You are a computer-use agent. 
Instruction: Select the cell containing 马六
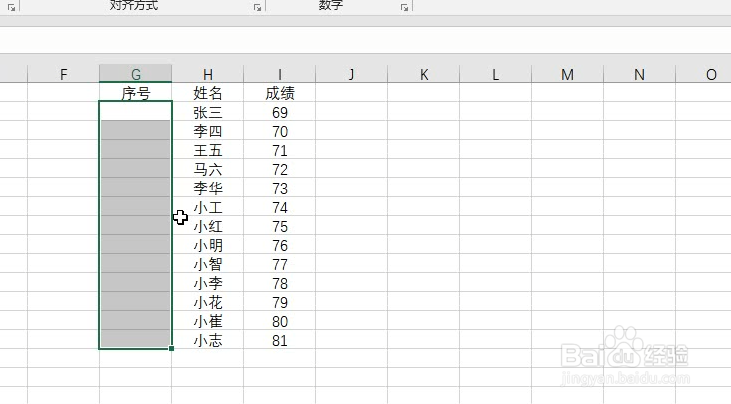click(207, 169)
